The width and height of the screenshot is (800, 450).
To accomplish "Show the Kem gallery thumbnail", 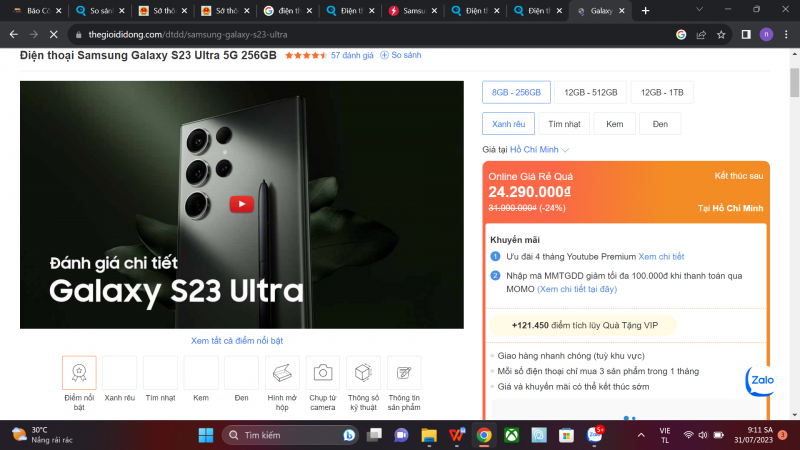I will [x=201, y=373].
